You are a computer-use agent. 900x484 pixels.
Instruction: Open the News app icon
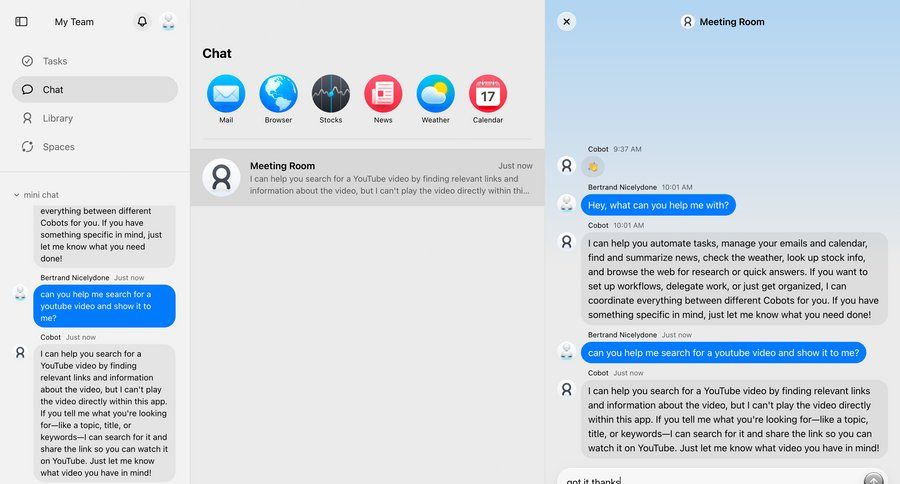383,94
